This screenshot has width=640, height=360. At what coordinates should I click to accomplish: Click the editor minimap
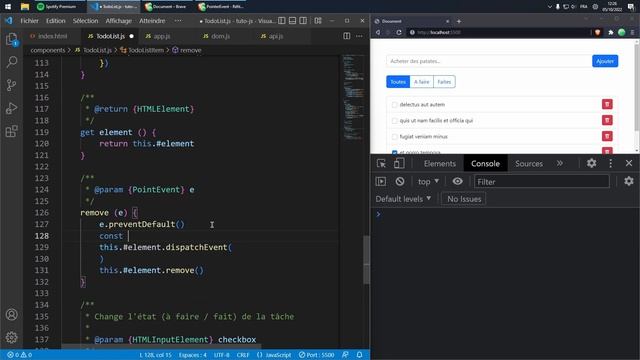(x=353, y=98)
